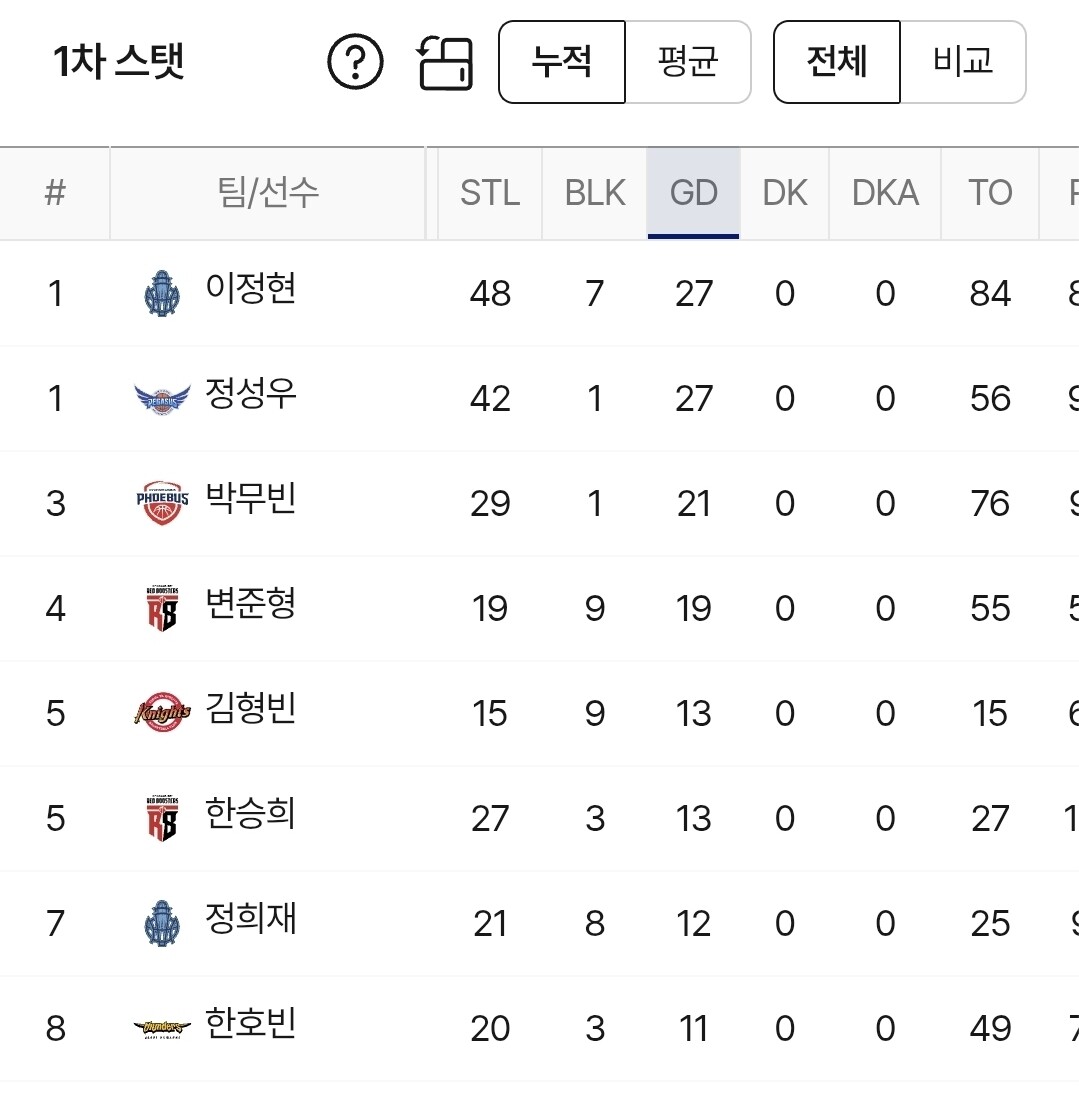Open player 정희재's profile link
Viewport: 1079px width, 1095px height.
pos(250,919)
